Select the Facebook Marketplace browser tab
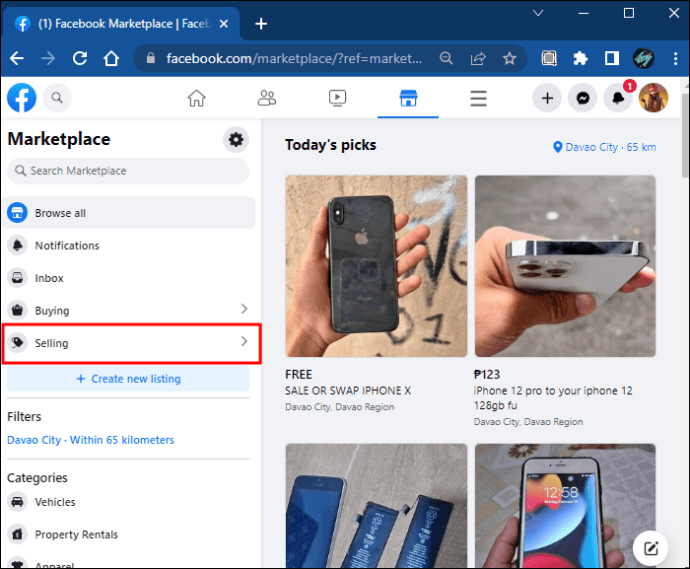 click(121, 24)
